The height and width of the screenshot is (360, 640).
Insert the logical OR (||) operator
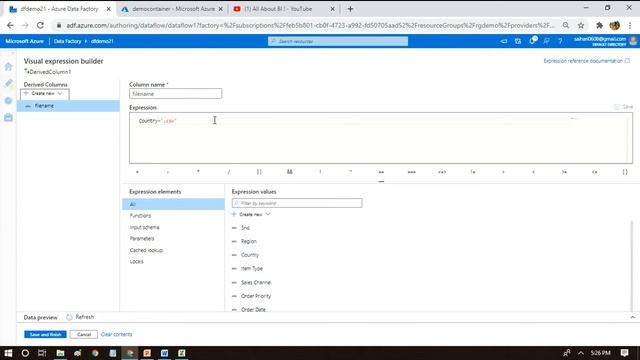point(259,172)
